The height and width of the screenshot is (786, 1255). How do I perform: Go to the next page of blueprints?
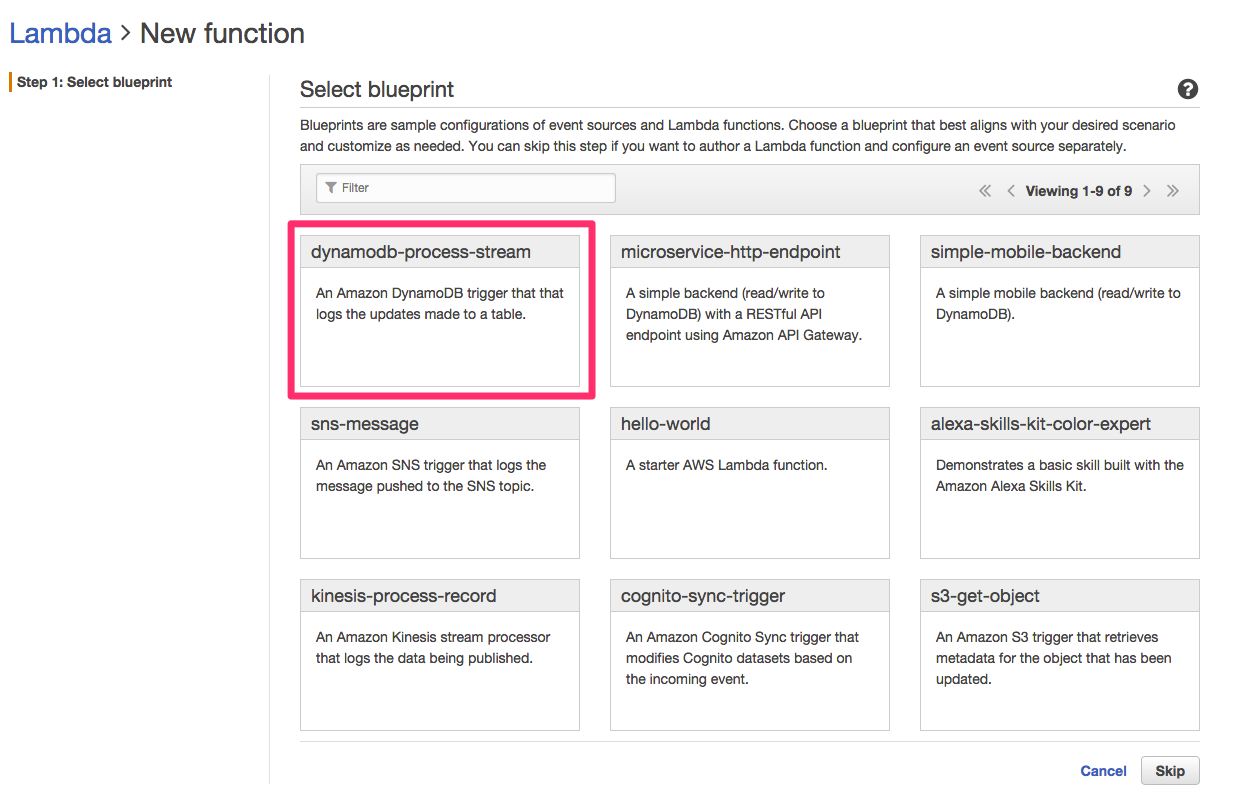[x=1147, y=190]
